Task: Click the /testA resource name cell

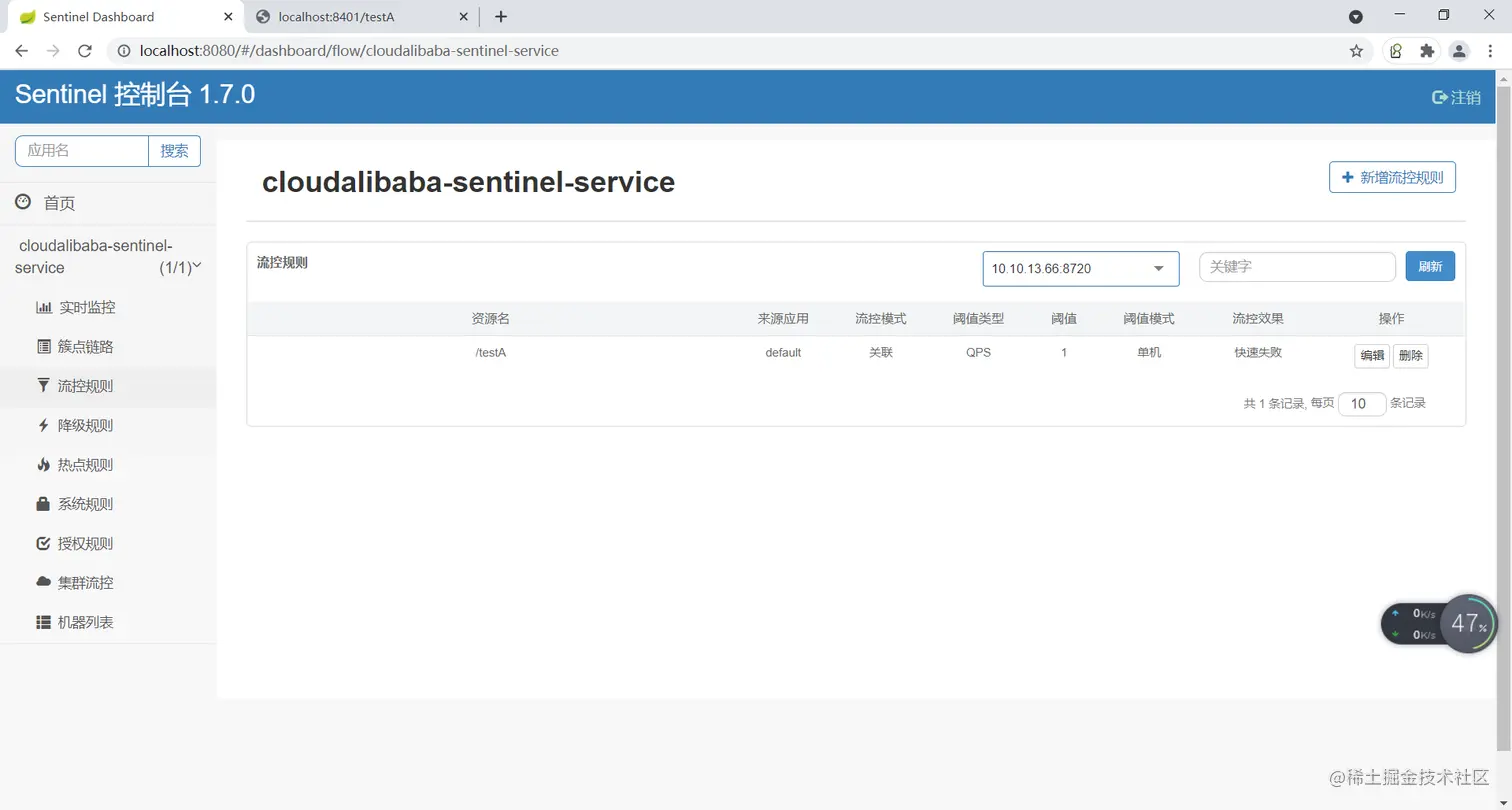Action: pyautogui.click(x=490, y=352)
